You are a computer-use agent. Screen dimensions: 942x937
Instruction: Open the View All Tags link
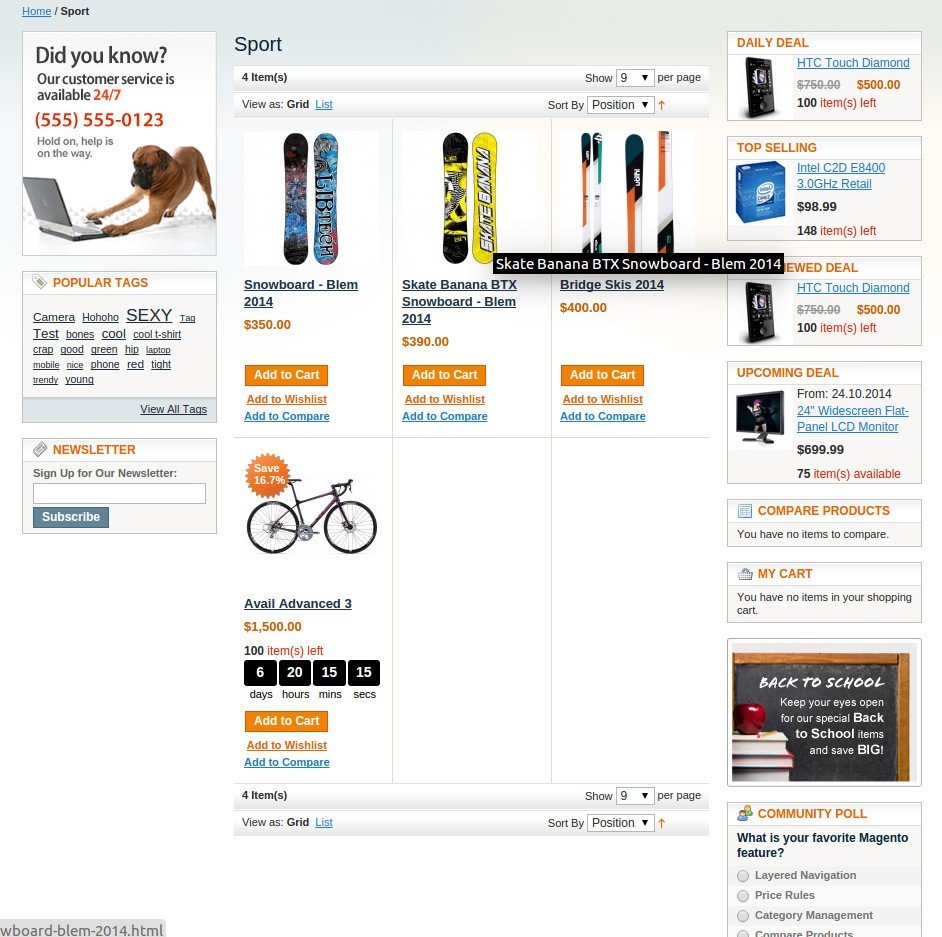point(174,409)
